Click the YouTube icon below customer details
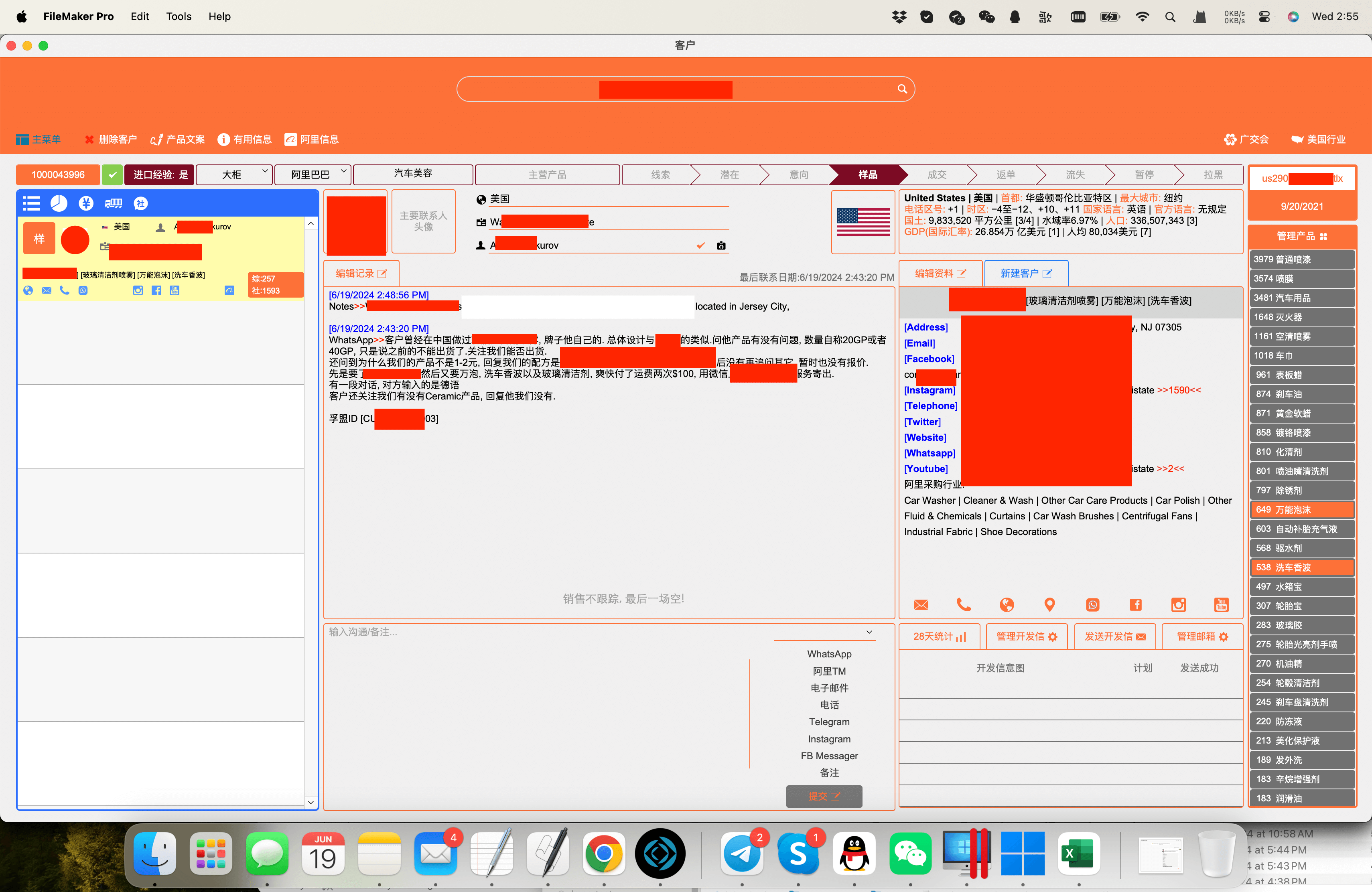 click(x=1221, y=604)
